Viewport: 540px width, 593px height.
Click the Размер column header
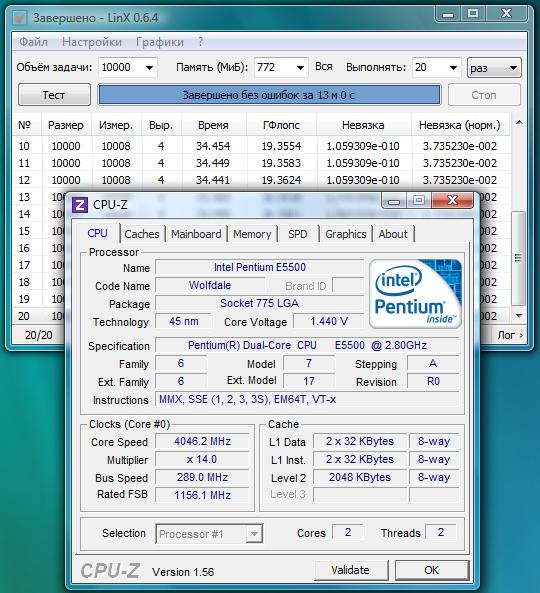[66, 125]
